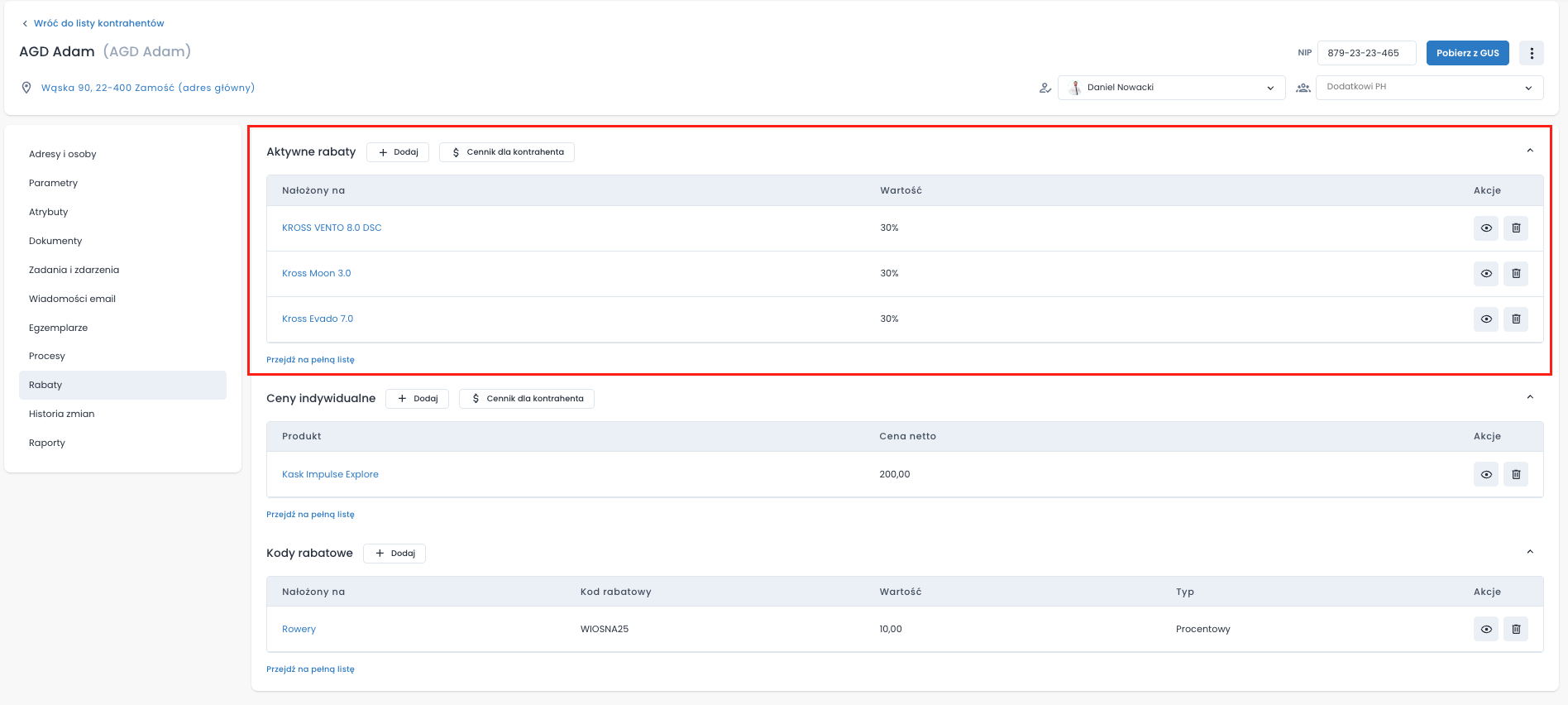The width and height of the screenshot is (1568, 705).
Task: Click the map pin address icon
Action: tap(26, 88)
